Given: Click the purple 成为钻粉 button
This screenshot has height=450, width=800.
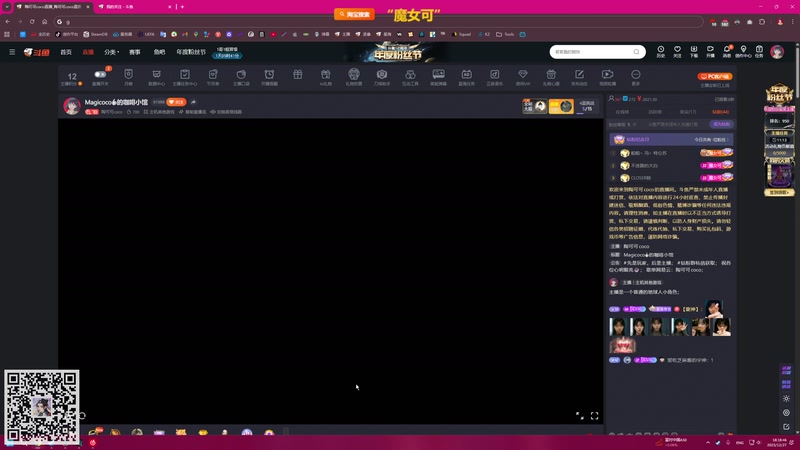Looking at the screenshot, I should coord(721,124).
